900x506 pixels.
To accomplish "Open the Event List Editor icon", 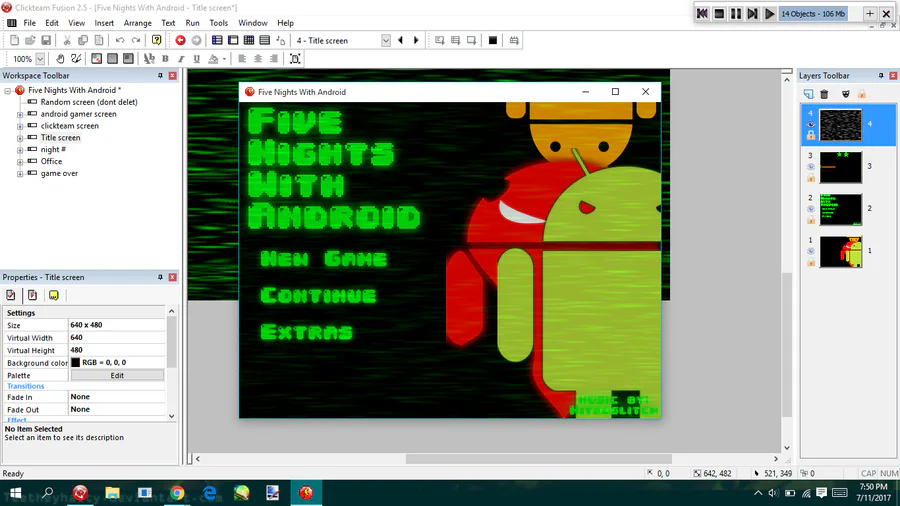I will coord(265,40).
